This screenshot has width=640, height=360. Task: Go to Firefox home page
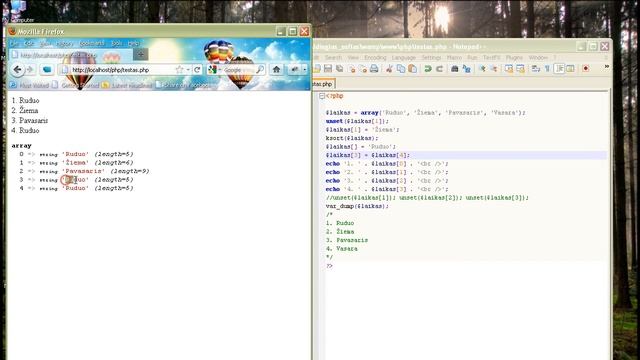276,70
